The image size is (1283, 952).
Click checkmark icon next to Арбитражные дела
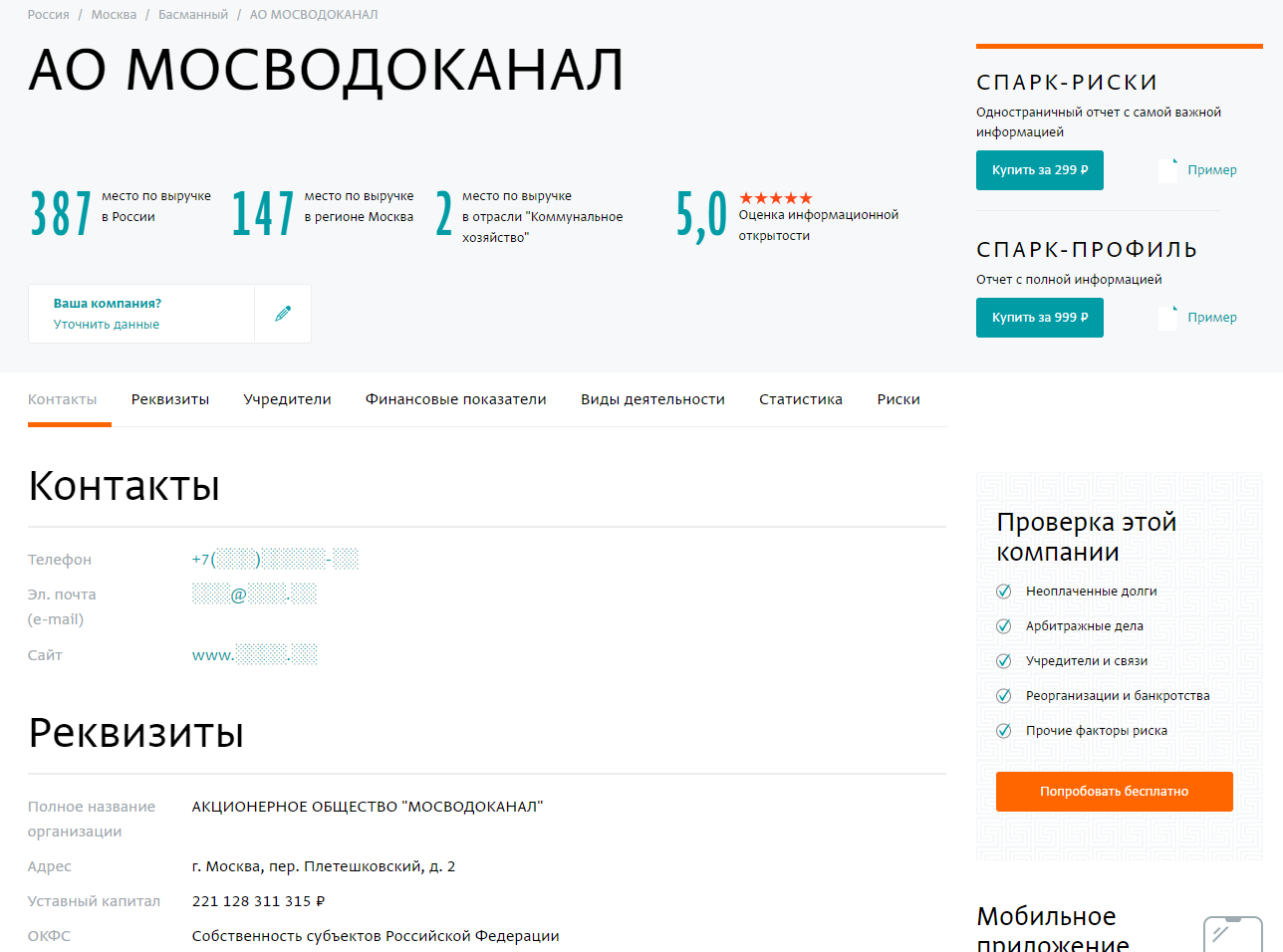[1004, 626]
